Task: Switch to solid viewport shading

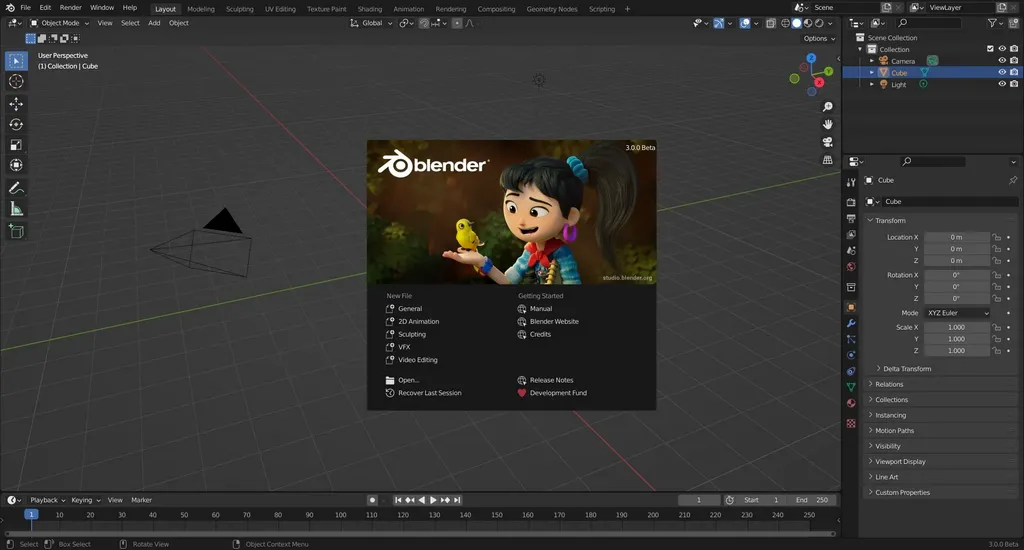Action: click(797, 23)
